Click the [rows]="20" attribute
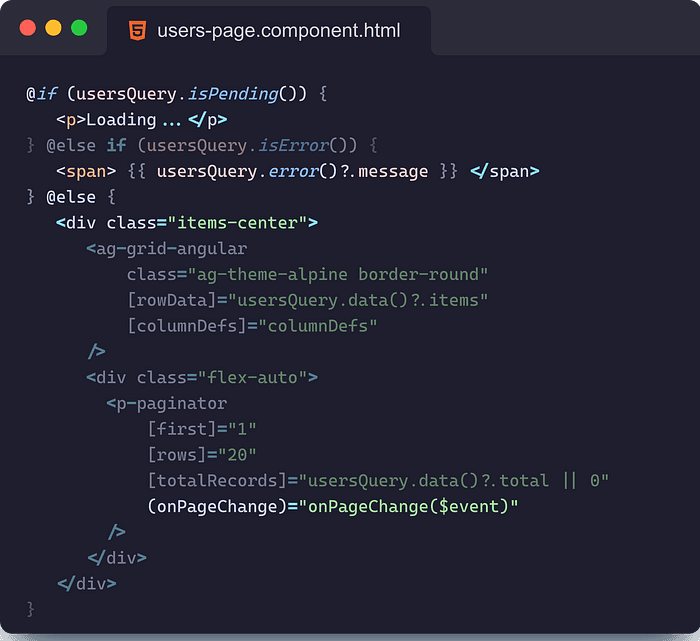The height and width of the screenshot is (641, 700). [x=202, y=454]
